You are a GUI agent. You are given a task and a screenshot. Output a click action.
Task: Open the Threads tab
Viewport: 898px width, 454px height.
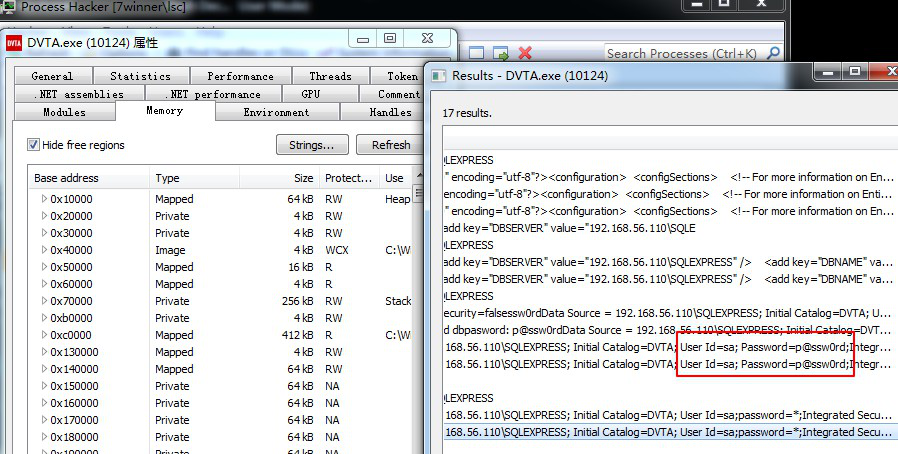tap(330, 76)
